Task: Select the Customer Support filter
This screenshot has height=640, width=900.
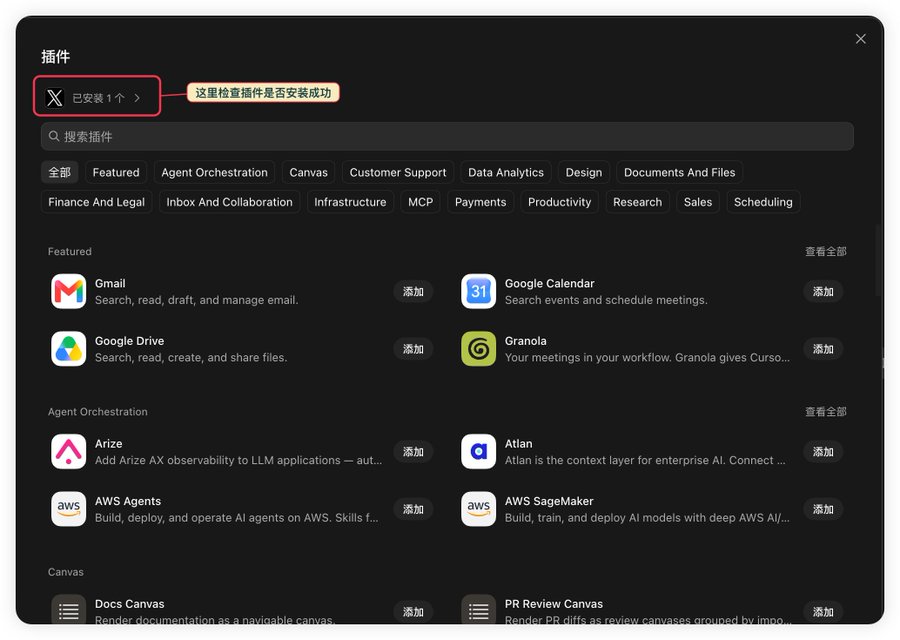Action: pyautogui.click(x=398, y=172)
